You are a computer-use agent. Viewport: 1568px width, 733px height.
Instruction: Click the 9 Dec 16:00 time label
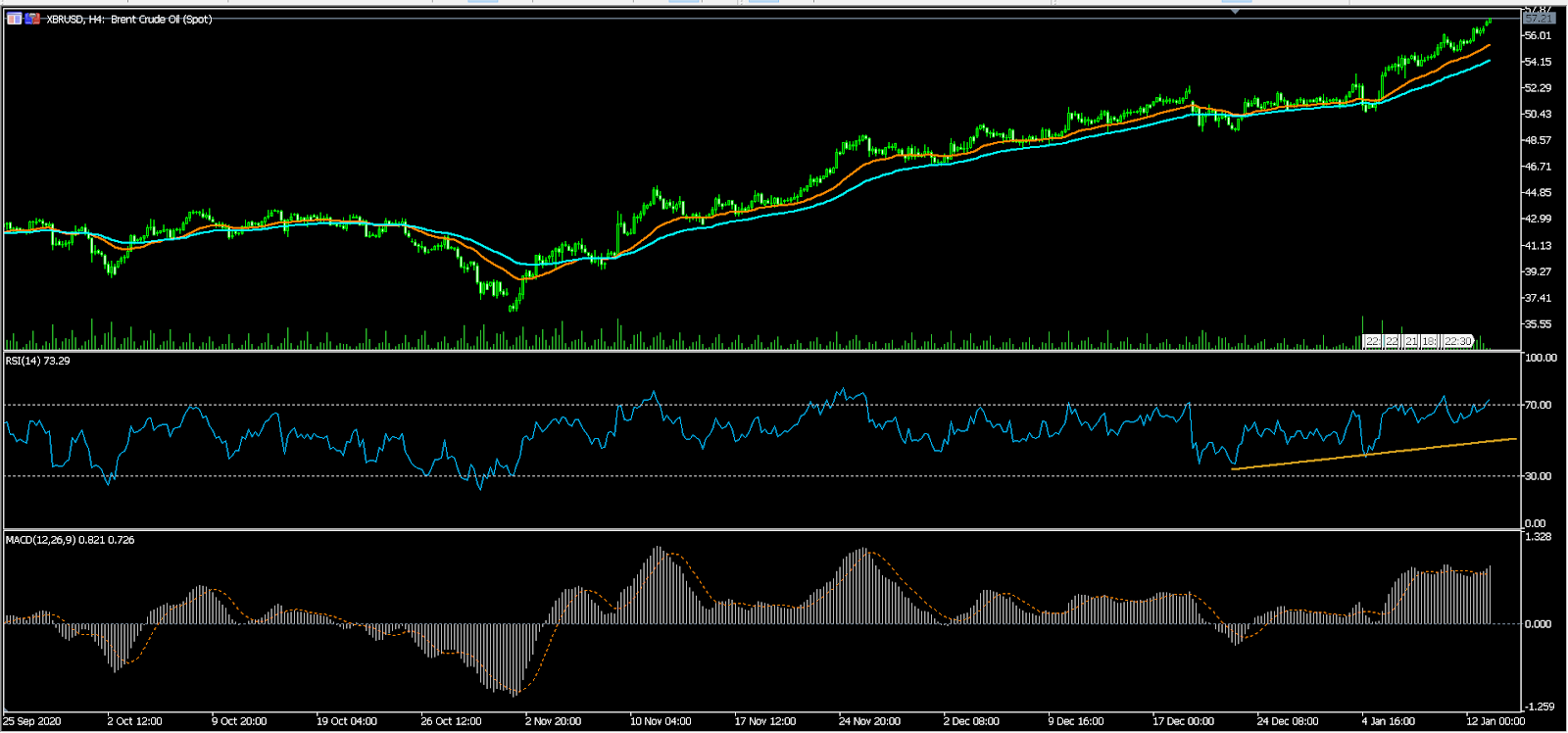[1076, 722]
